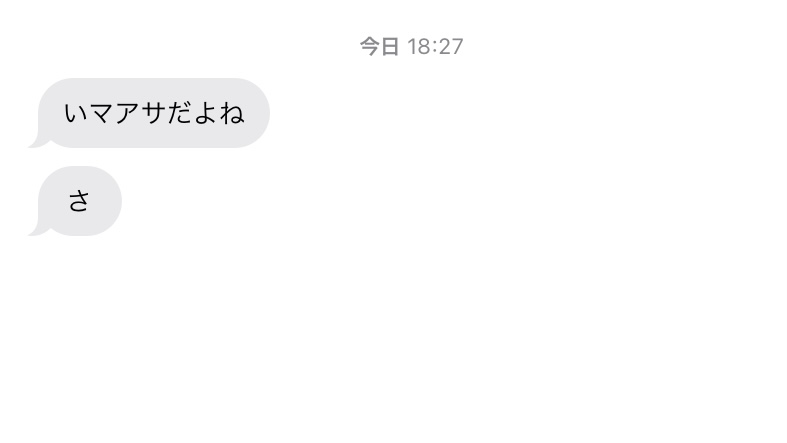Viewport: 787px width, 443px height.
Task: Click the minute digits 27 in the timestamp
Action: click(x=451, y=47)
